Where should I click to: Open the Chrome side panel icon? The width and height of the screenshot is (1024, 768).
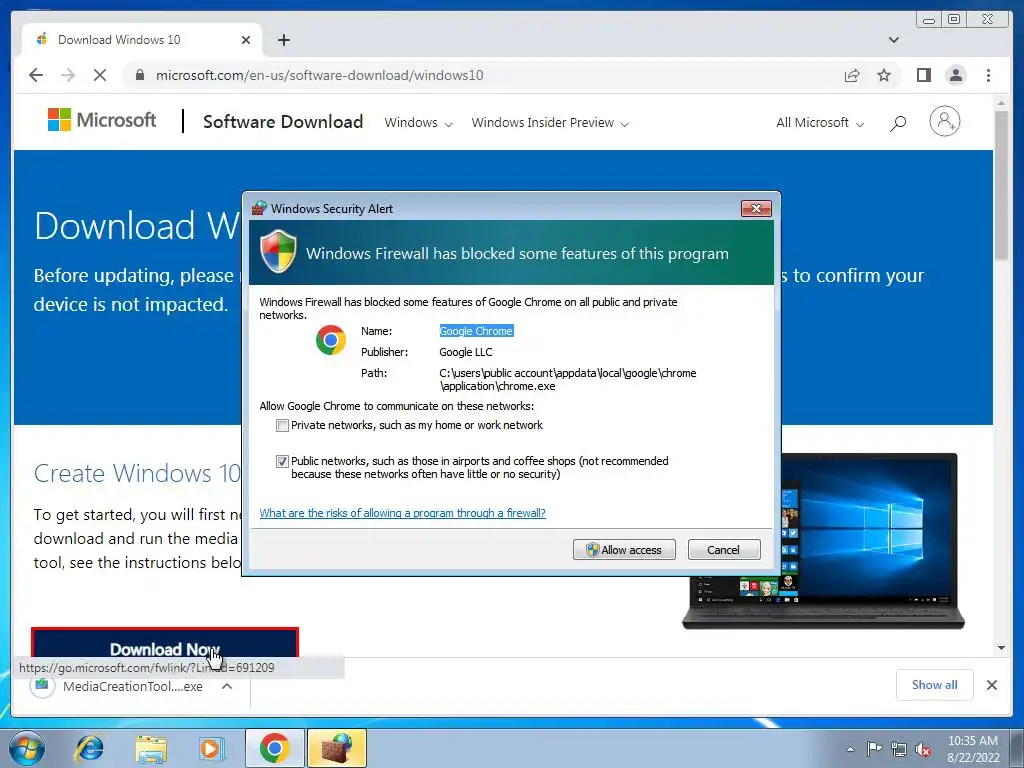923,75
